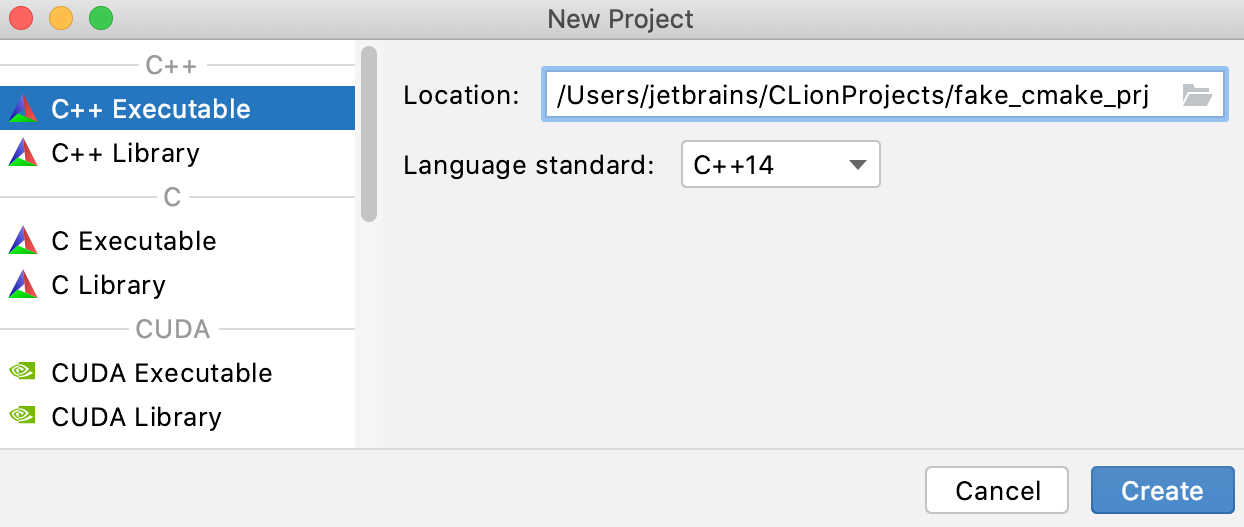Click the Create button
1244x527 pixels.
[1162, 491]
